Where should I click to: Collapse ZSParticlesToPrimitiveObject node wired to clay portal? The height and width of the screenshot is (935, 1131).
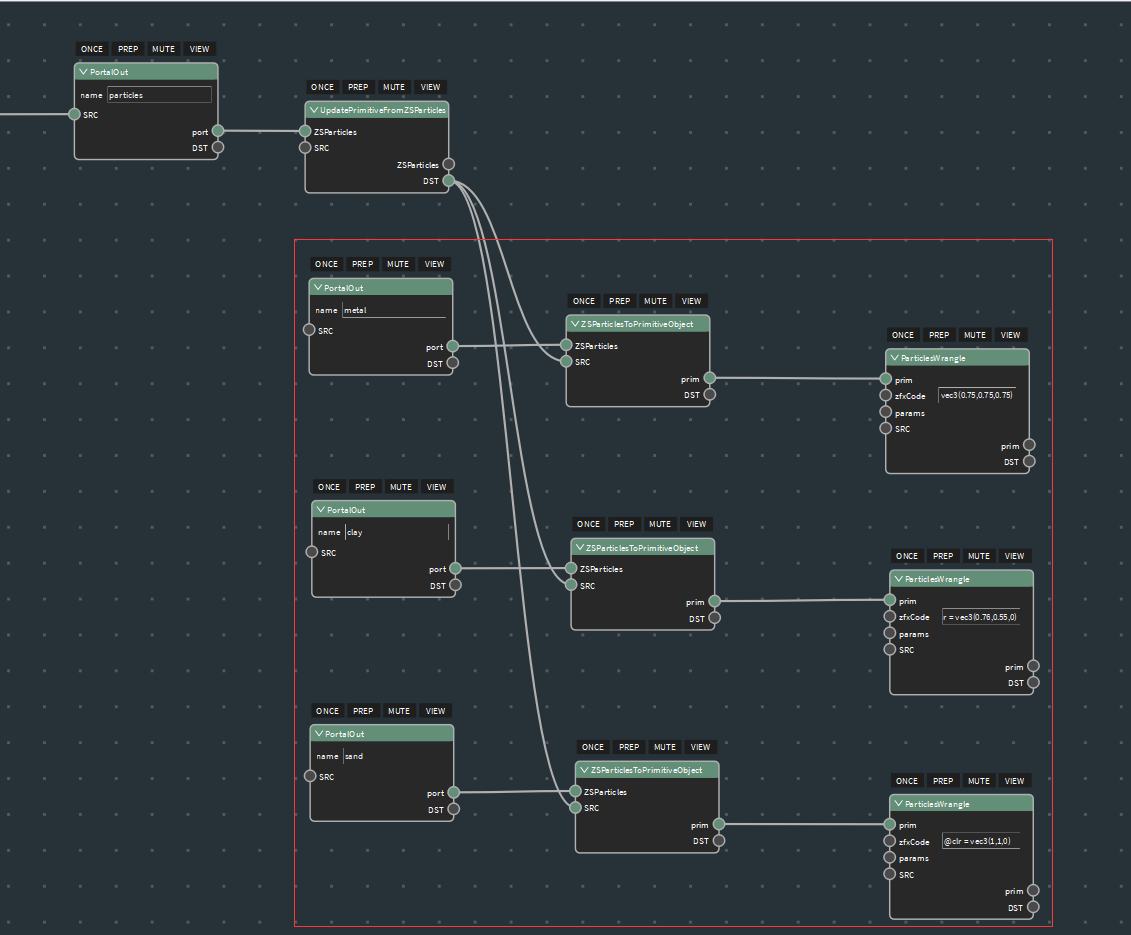580,548
